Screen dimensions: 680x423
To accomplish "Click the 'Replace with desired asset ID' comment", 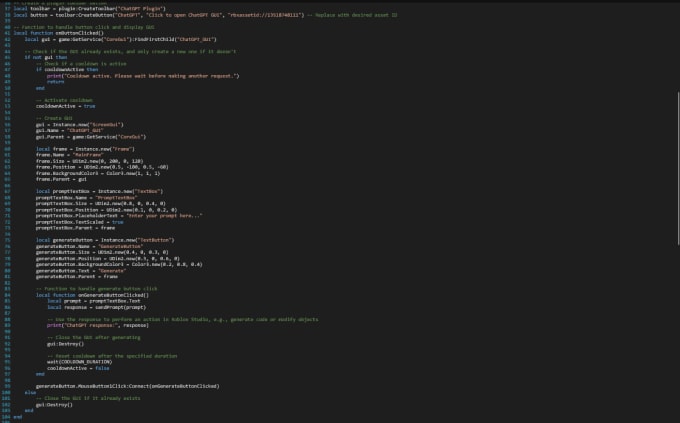I will point(352,15).
